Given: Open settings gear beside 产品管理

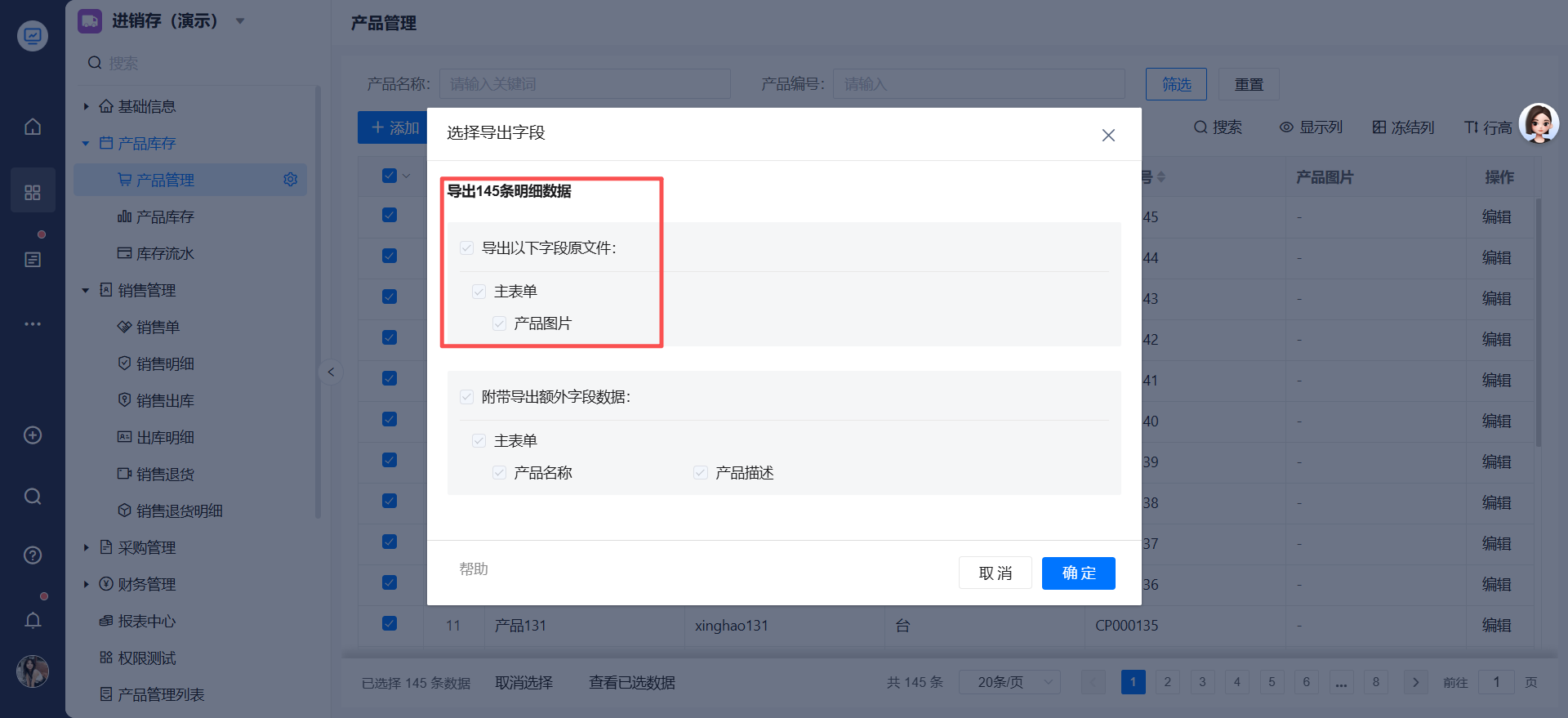Looking at the screenshot, I should [x=290, y=180].
